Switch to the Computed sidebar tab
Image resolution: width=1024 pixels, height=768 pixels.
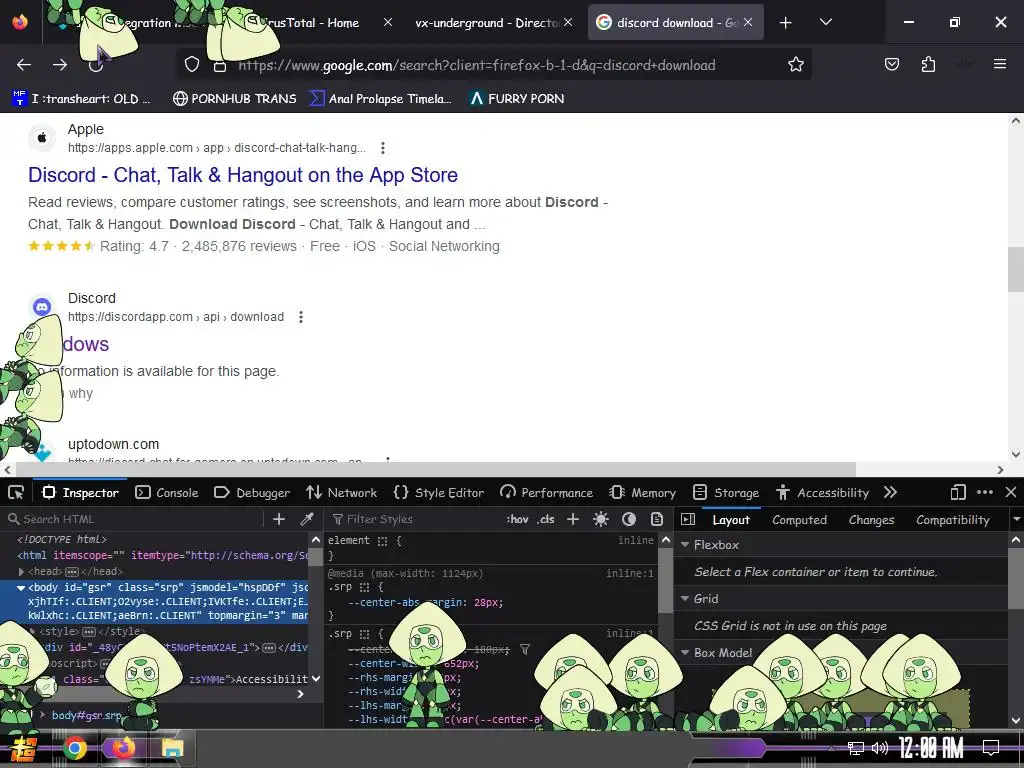pyautogui.click(x=799, y=520)
